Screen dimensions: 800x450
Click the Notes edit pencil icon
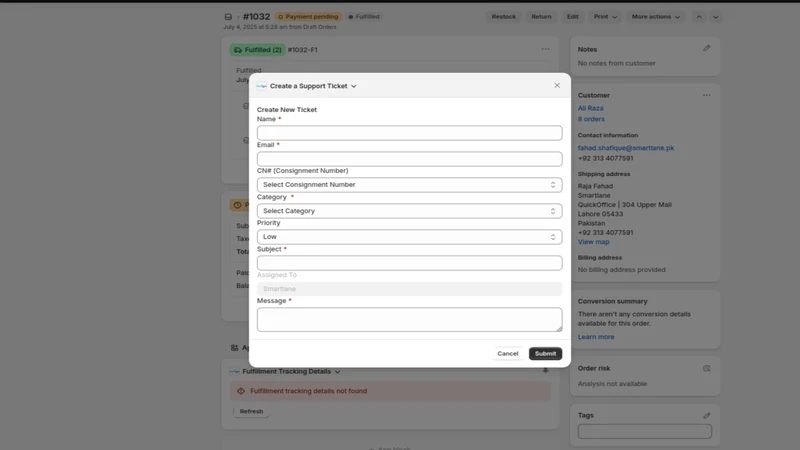[x=707, y=48]
